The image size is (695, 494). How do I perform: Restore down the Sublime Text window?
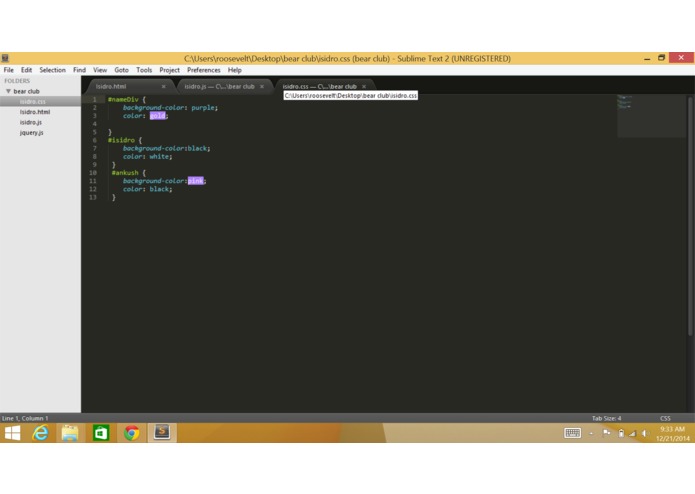[661, 58]
